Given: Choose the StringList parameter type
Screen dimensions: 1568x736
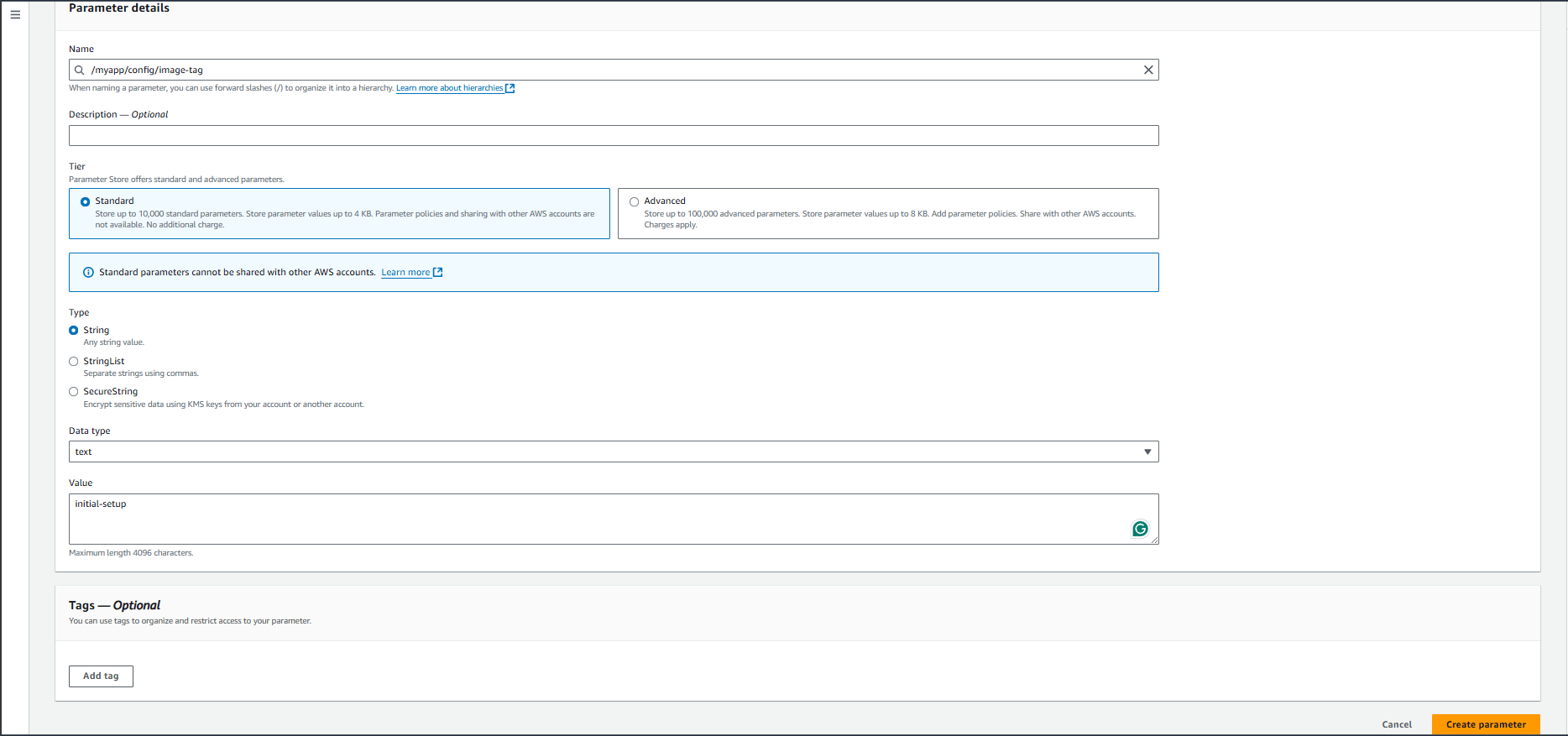Looking at the screenshot, I should (74, 362).
